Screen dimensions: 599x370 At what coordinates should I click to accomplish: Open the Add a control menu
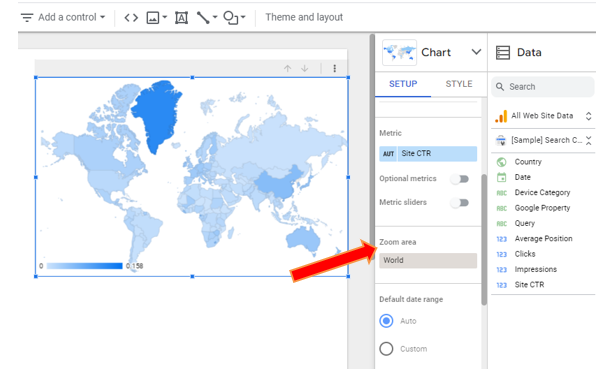pos(63,17)
